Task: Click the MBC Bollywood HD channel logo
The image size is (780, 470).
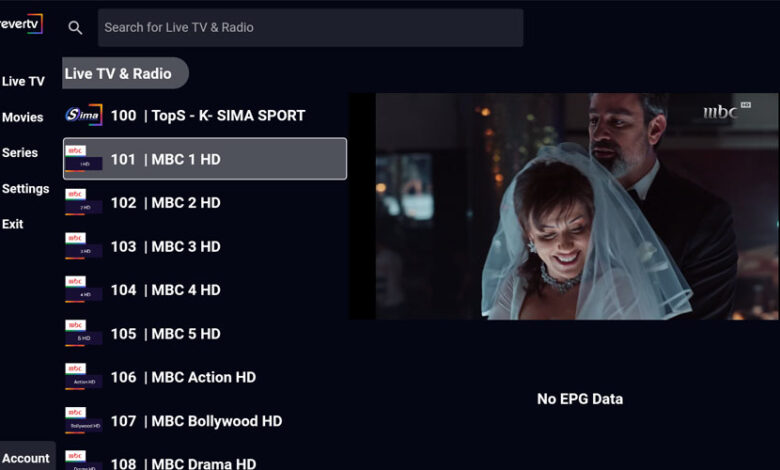Action: (83, 421)
